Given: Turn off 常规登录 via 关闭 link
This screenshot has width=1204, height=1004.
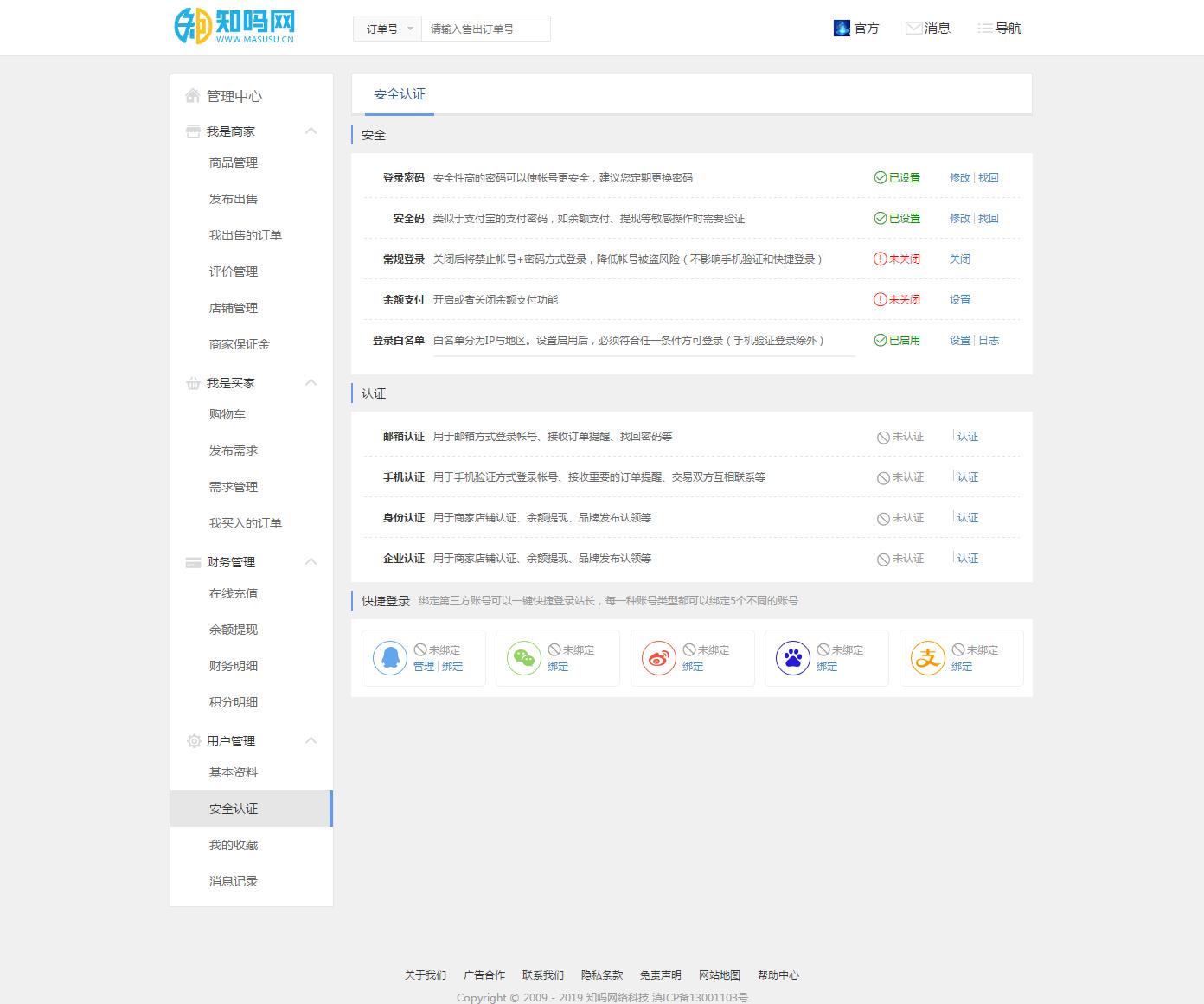Looking at the screenshot, I should tap(959, 259).
